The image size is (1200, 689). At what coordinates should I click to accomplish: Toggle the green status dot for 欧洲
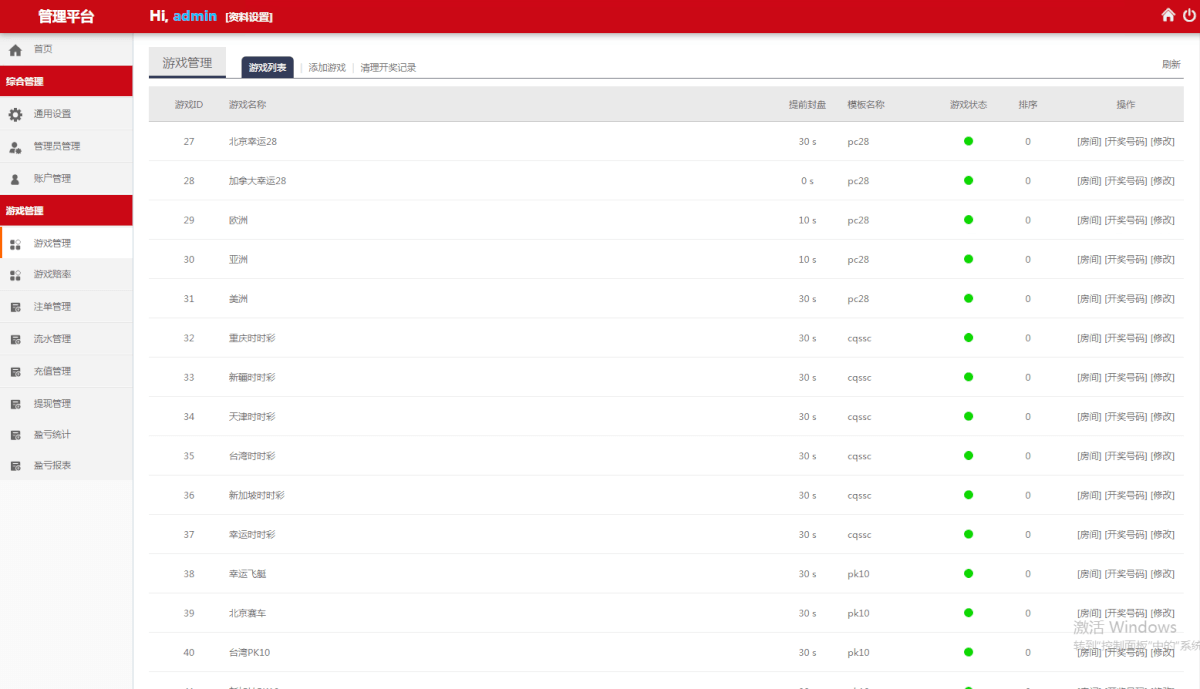[968, 220]
